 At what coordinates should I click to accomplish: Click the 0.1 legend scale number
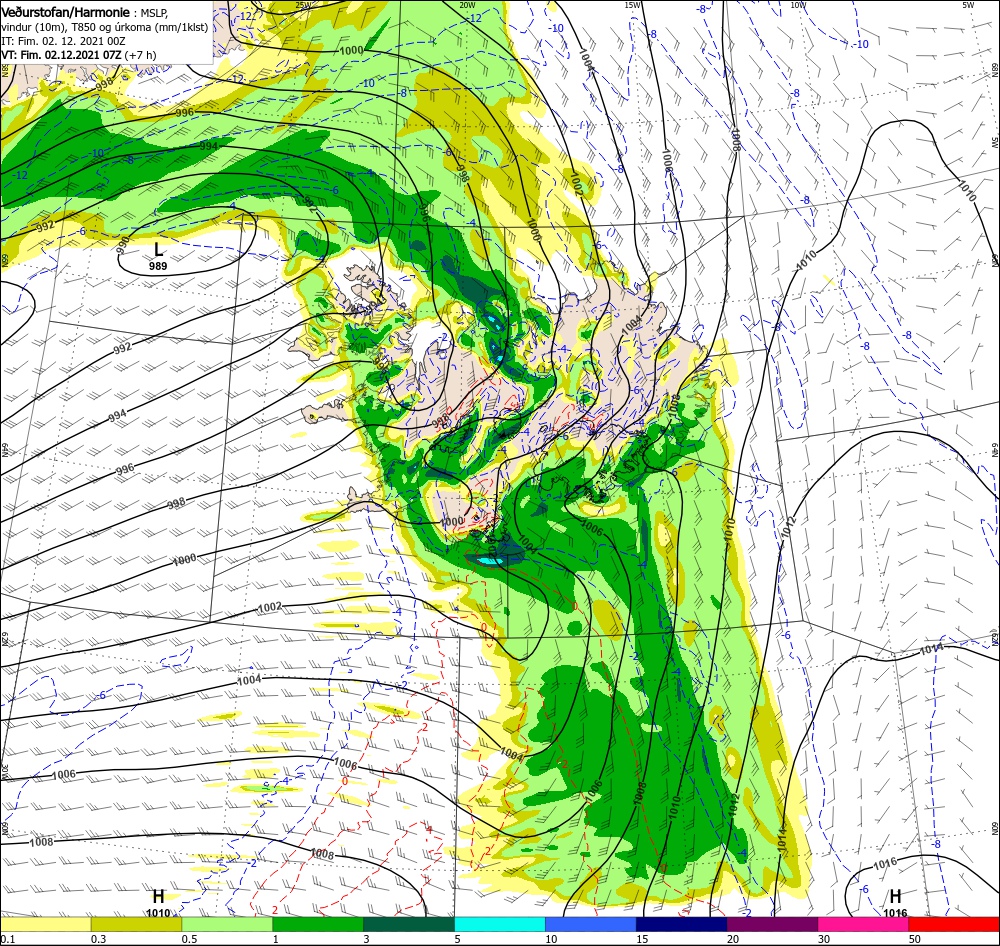point(8,939)
